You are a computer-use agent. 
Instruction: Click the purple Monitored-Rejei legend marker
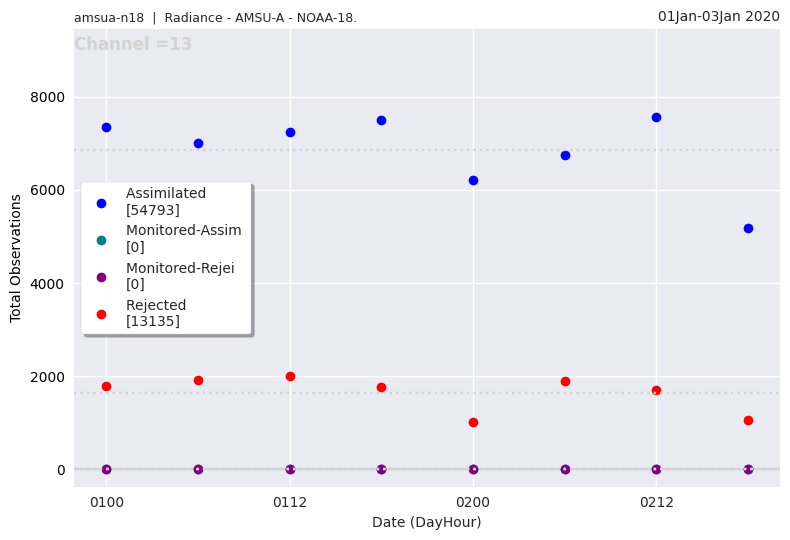(101, 277)
